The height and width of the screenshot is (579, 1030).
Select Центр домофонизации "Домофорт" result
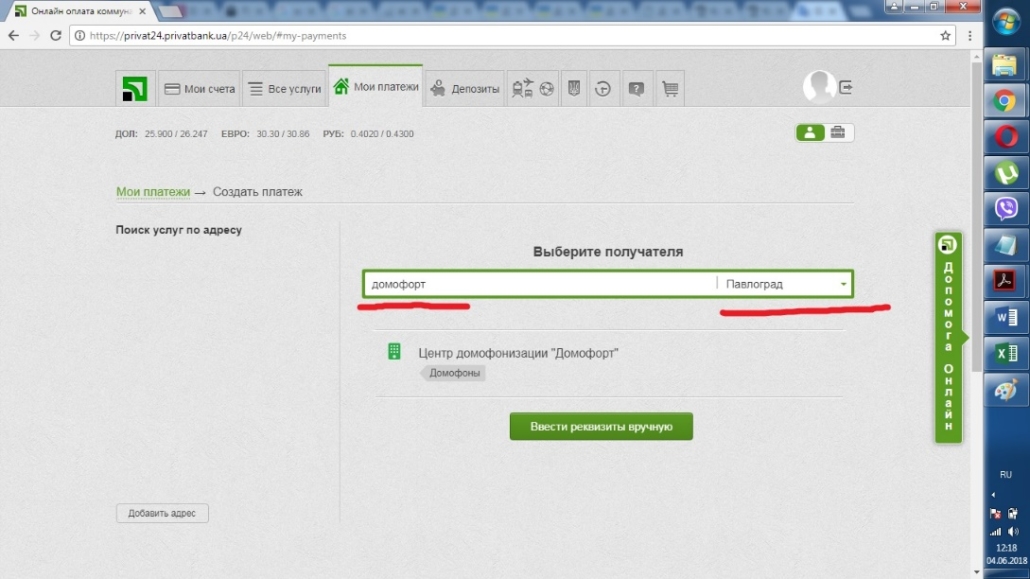(x=518, y=353)
